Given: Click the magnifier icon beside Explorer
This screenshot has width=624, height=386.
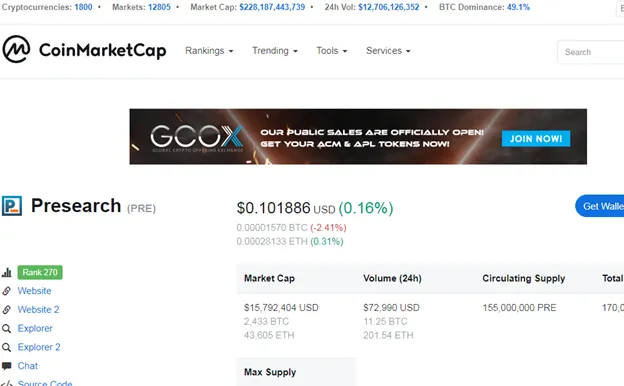Looking at the screenshot, I should coord(6,328).
